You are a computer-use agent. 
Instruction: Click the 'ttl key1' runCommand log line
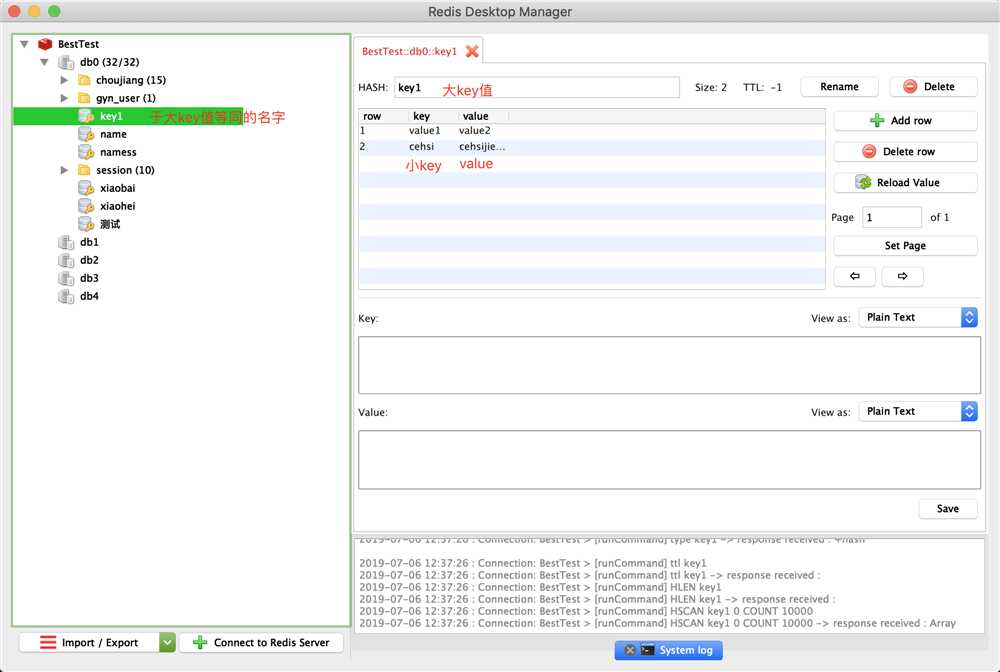tap(533, 563)
